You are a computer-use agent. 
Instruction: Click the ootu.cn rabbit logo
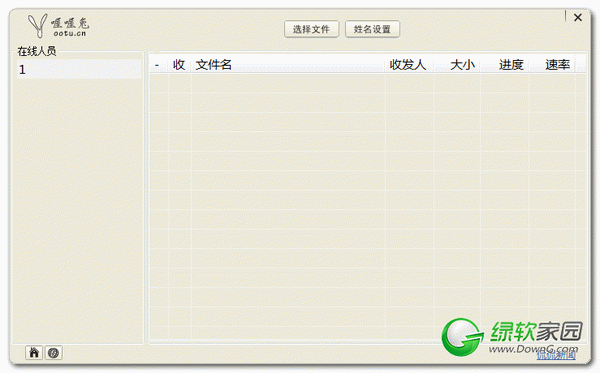[58, 26]
